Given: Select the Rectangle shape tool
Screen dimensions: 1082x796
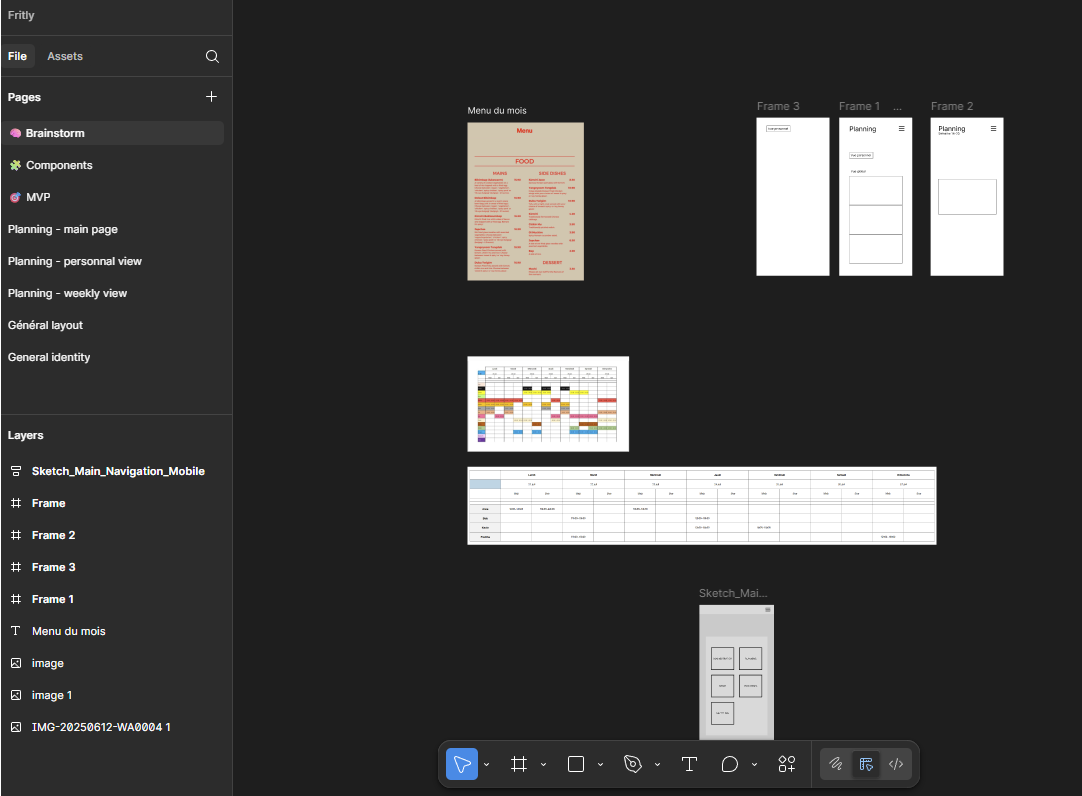Looking at the screenshot, I should [576, 764].
